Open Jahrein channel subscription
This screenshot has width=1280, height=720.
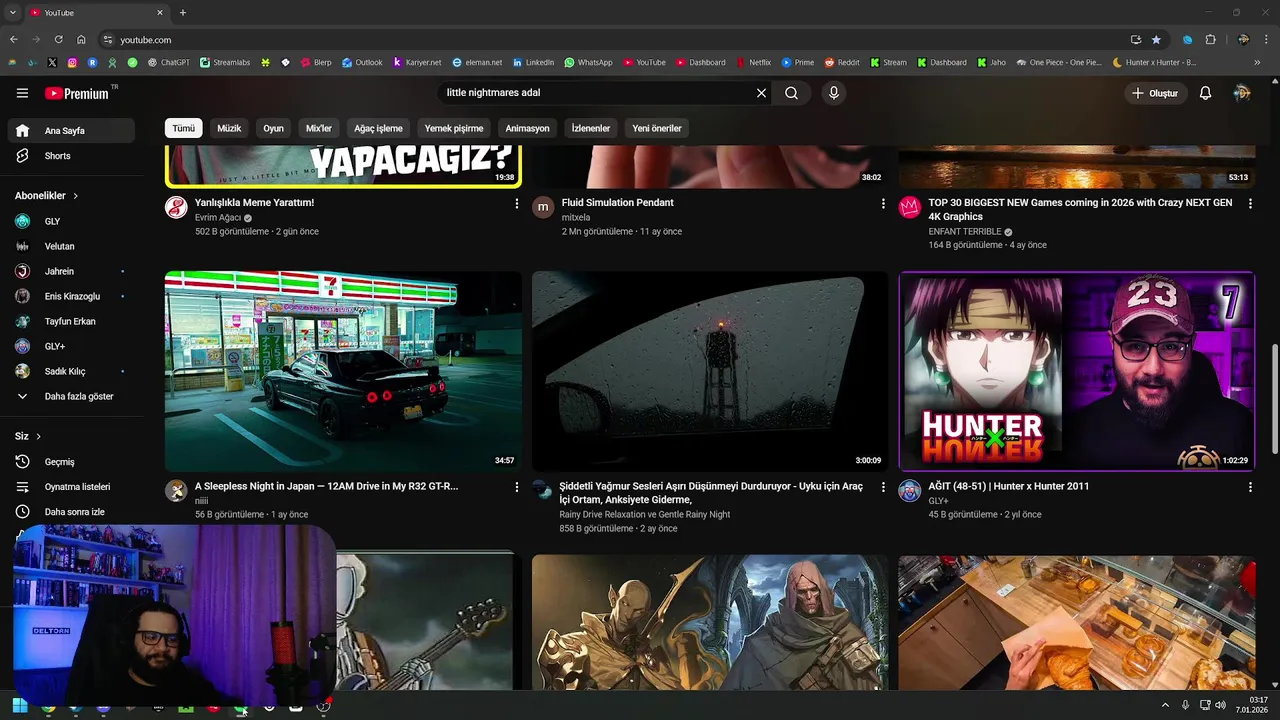(71, 271)
